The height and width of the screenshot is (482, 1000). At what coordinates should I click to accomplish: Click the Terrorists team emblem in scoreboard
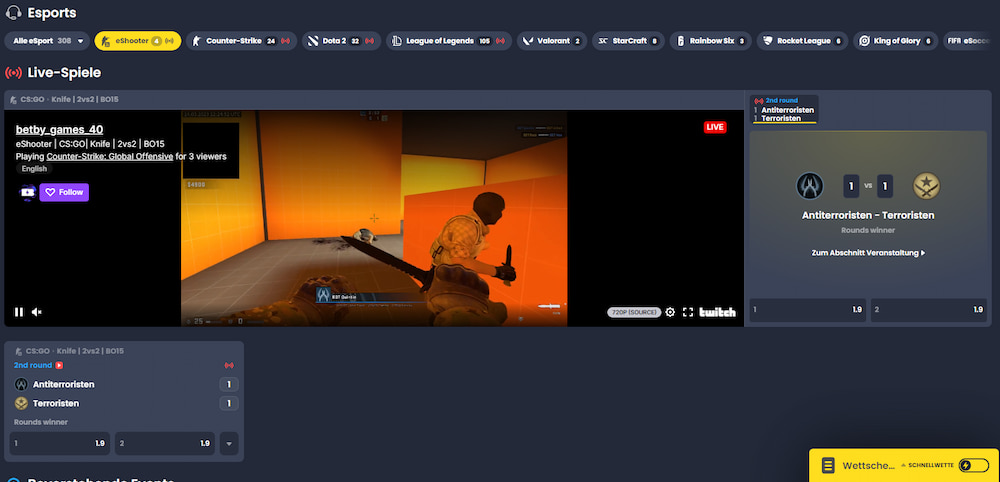(925, 186)
